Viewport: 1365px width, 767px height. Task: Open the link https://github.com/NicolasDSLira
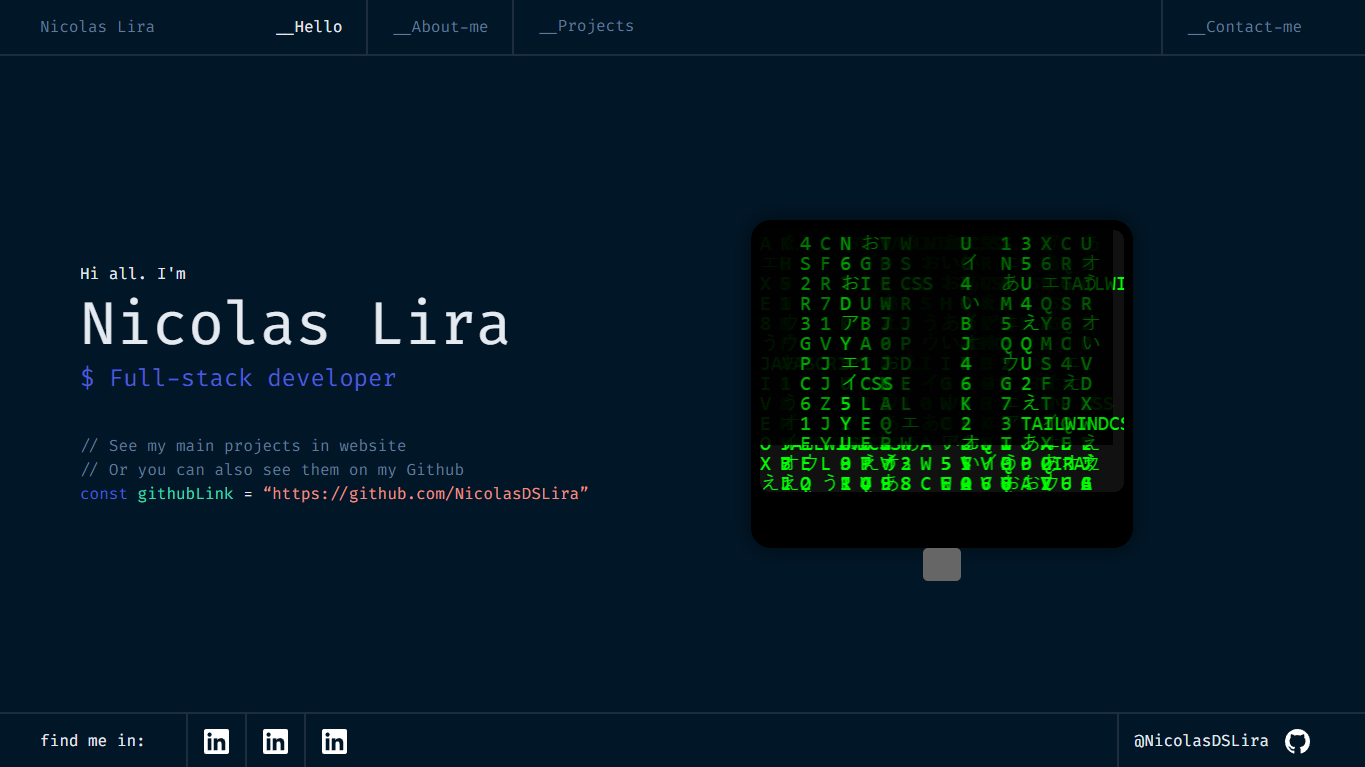425,493
